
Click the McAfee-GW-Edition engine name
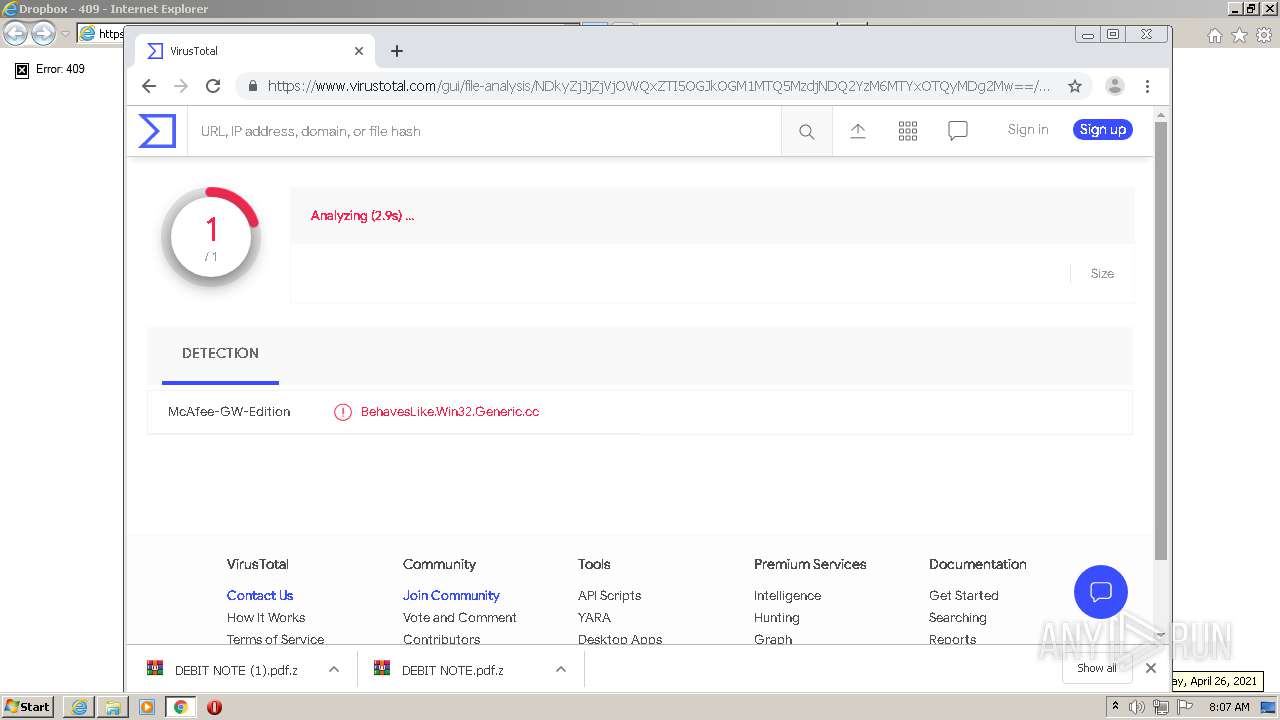229,412
